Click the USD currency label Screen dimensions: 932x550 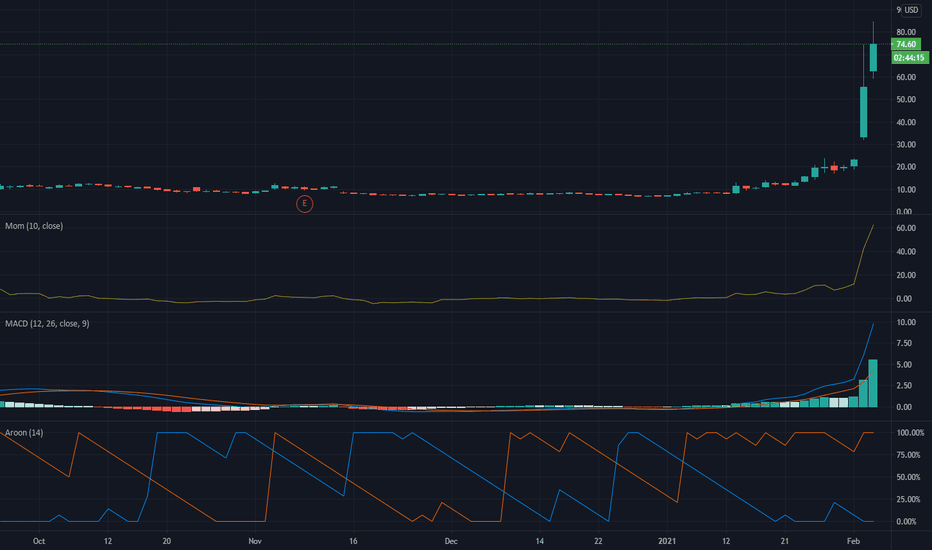911,10
